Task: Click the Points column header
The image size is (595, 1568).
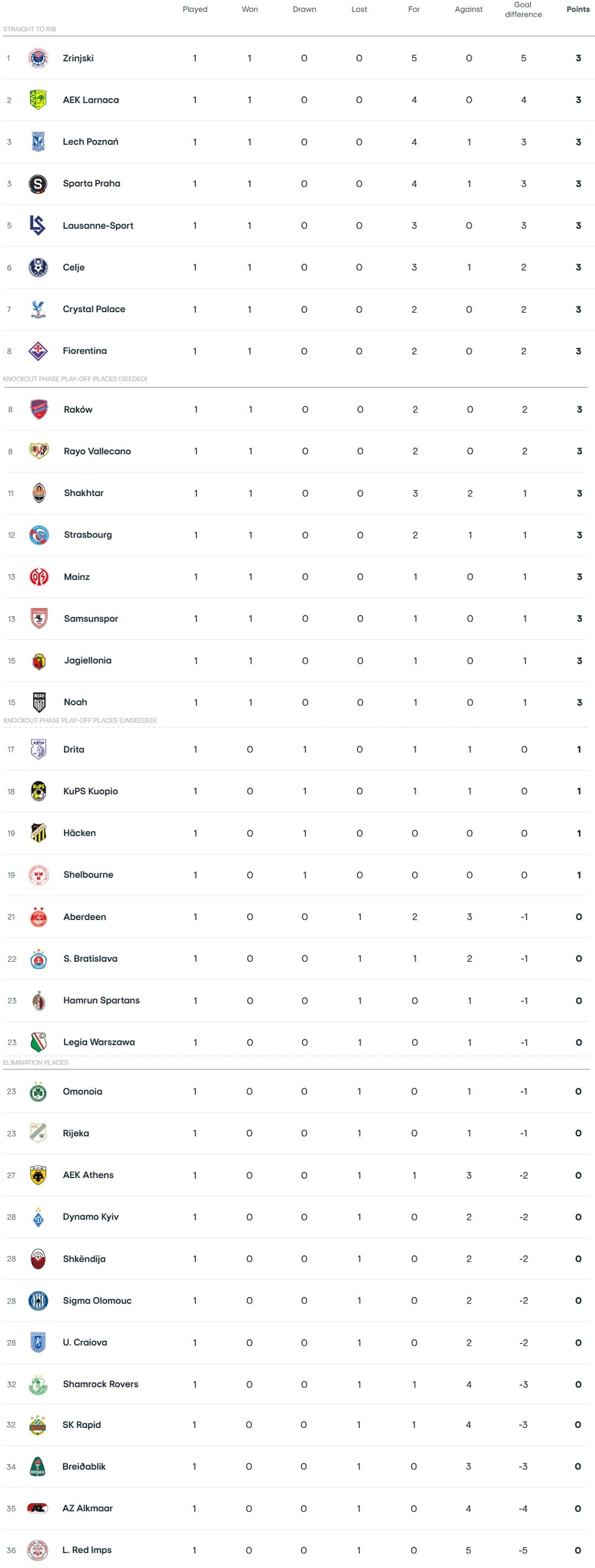Action: [x=577, y=9]
